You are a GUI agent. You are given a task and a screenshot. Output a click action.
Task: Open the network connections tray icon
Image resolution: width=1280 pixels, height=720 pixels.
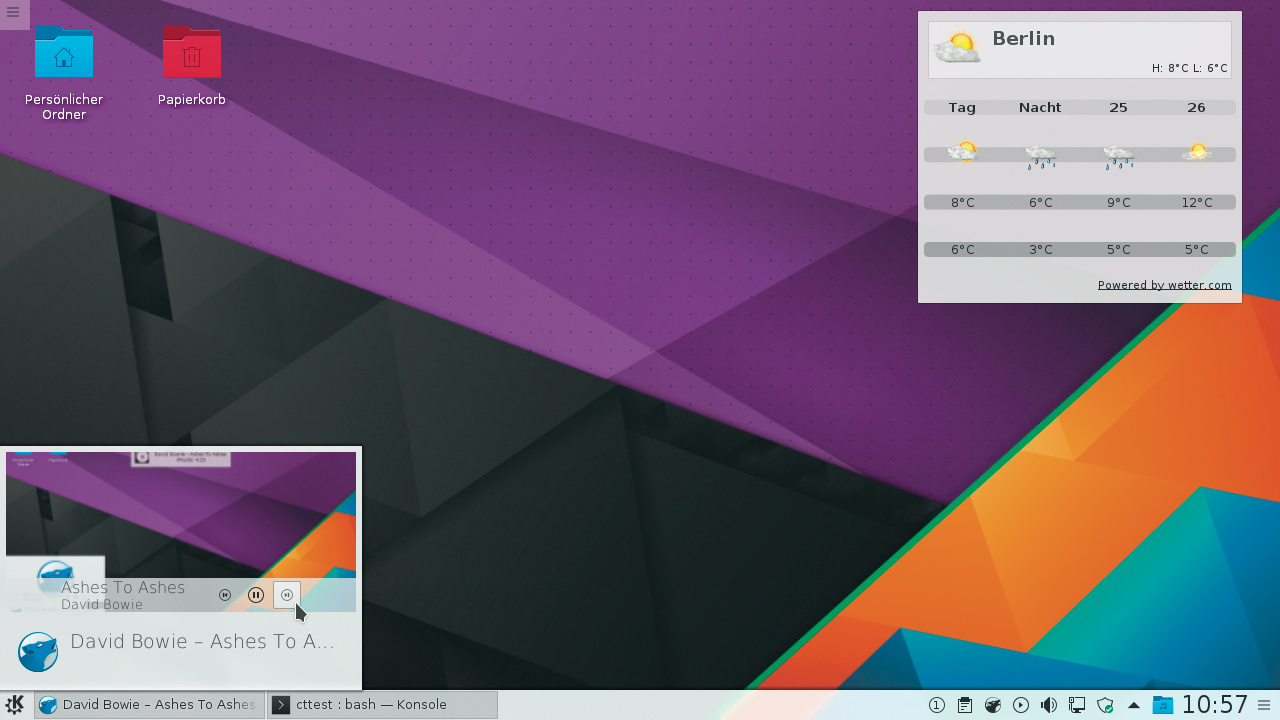(x=1077, y=705)
